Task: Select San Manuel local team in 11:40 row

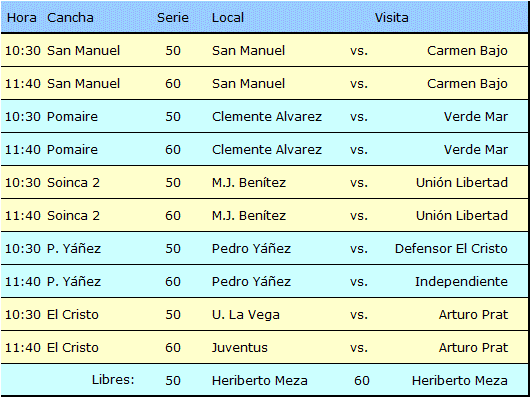Action: pyautogui.click(x=248, y=83)
